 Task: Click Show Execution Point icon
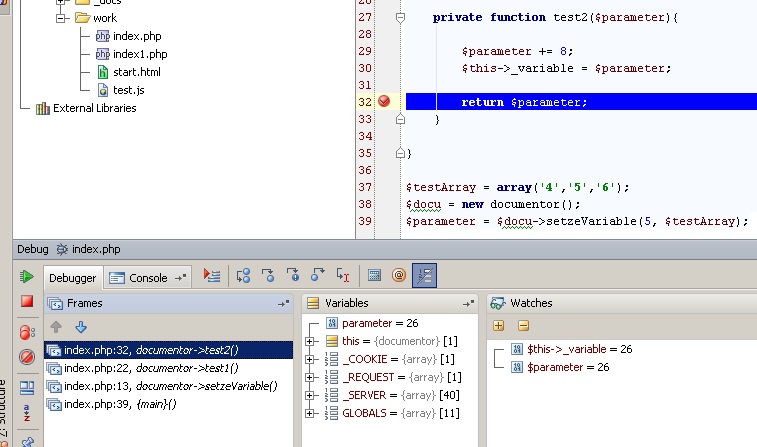coord(212,276)
